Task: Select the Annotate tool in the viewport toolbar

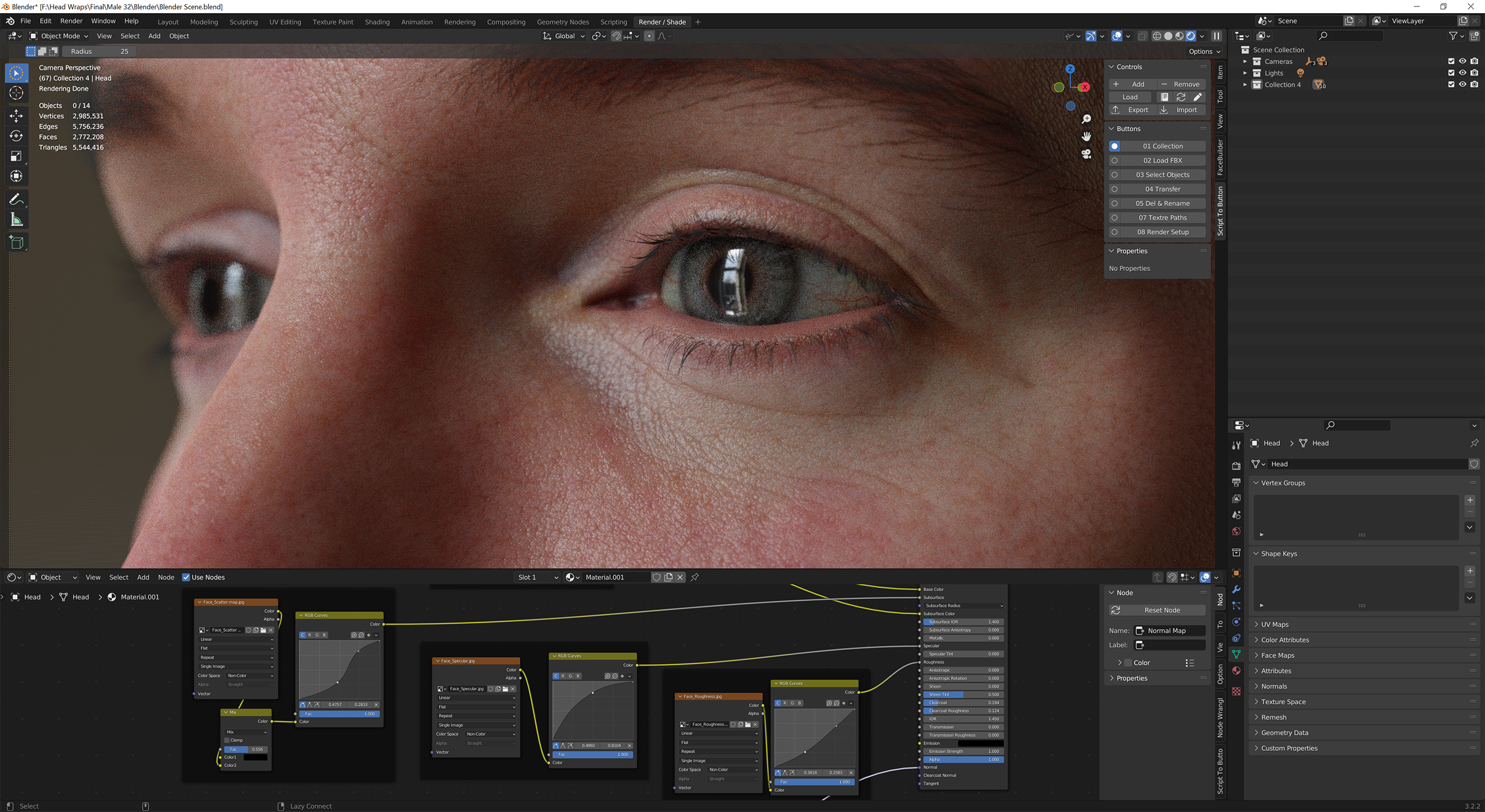Action: 16,199
